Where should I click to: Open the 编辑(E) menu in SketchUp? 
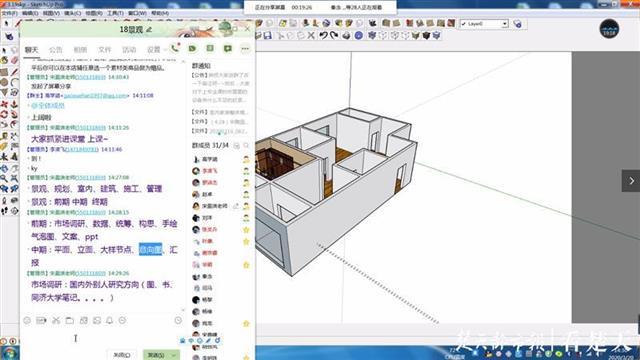pos(30,13)
